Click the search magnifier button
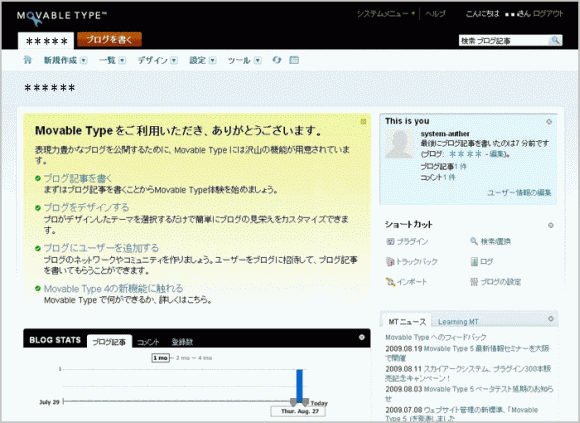Image resolution: width=580 pixels, height=423 pixels. tap(555, 40)
